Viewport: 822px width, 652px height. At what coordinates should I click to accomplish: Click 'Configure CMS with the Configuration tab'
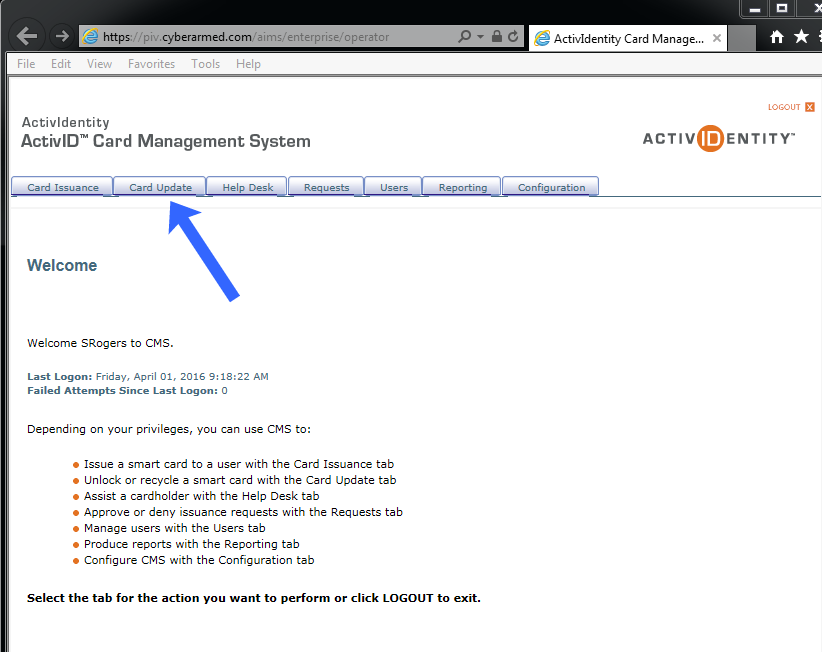pos(199,560)
